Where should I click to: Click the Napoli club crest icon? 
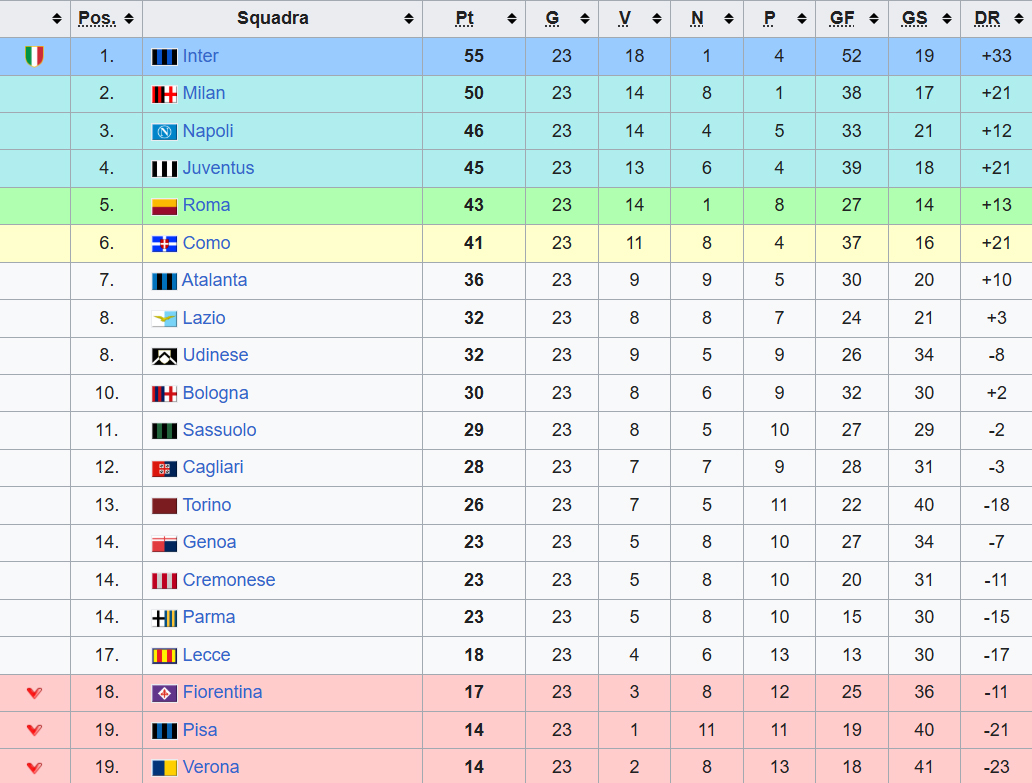(x=164, y=132)
